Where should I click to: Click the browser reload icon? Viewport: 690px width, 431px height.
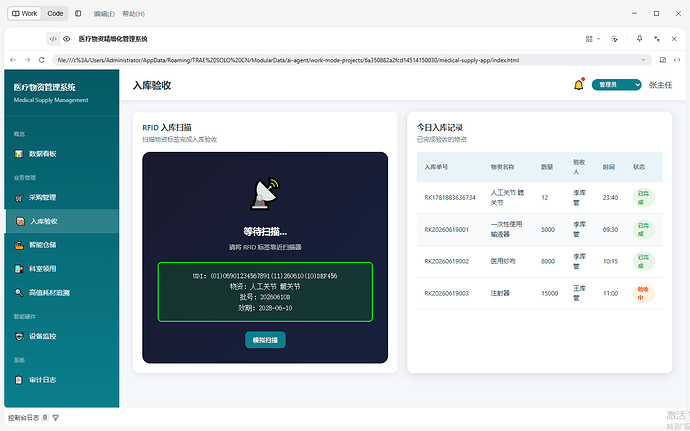pyautogui.click(x=42, y=60)
